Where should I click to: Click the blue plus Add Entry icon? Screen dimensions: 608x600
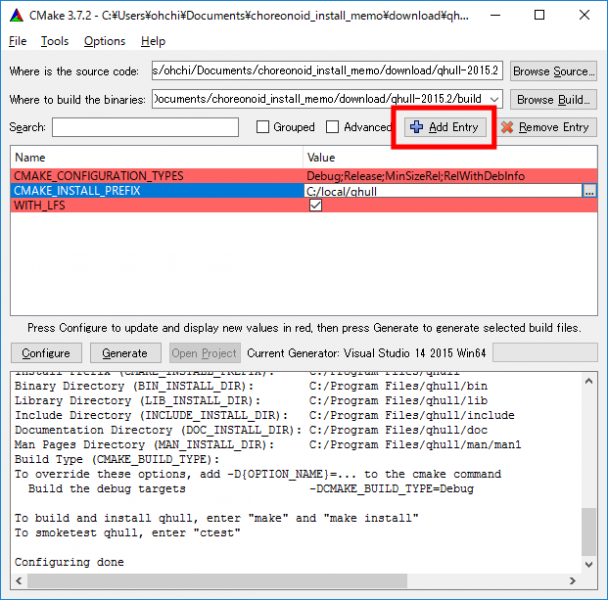[417, 128]
